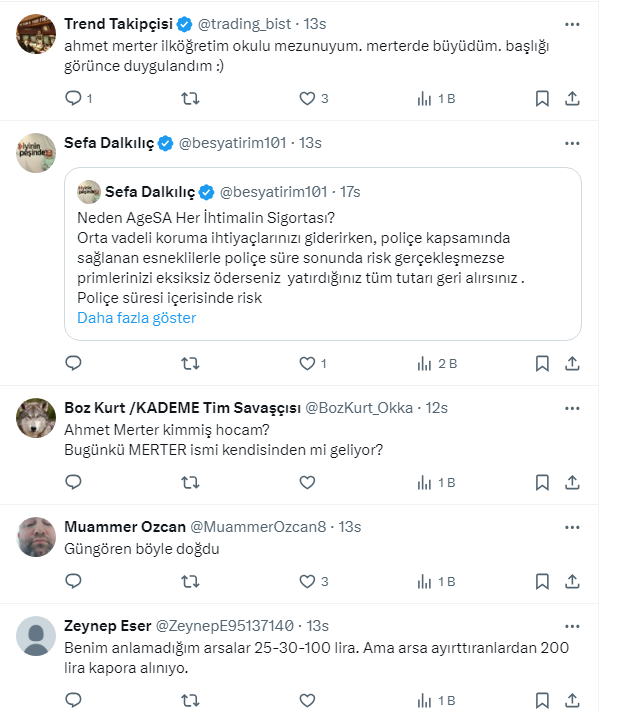The height and width of the screenshot is (711, 617).
Task: Like Trend Takipçisi's tweet
Action: 307,98
